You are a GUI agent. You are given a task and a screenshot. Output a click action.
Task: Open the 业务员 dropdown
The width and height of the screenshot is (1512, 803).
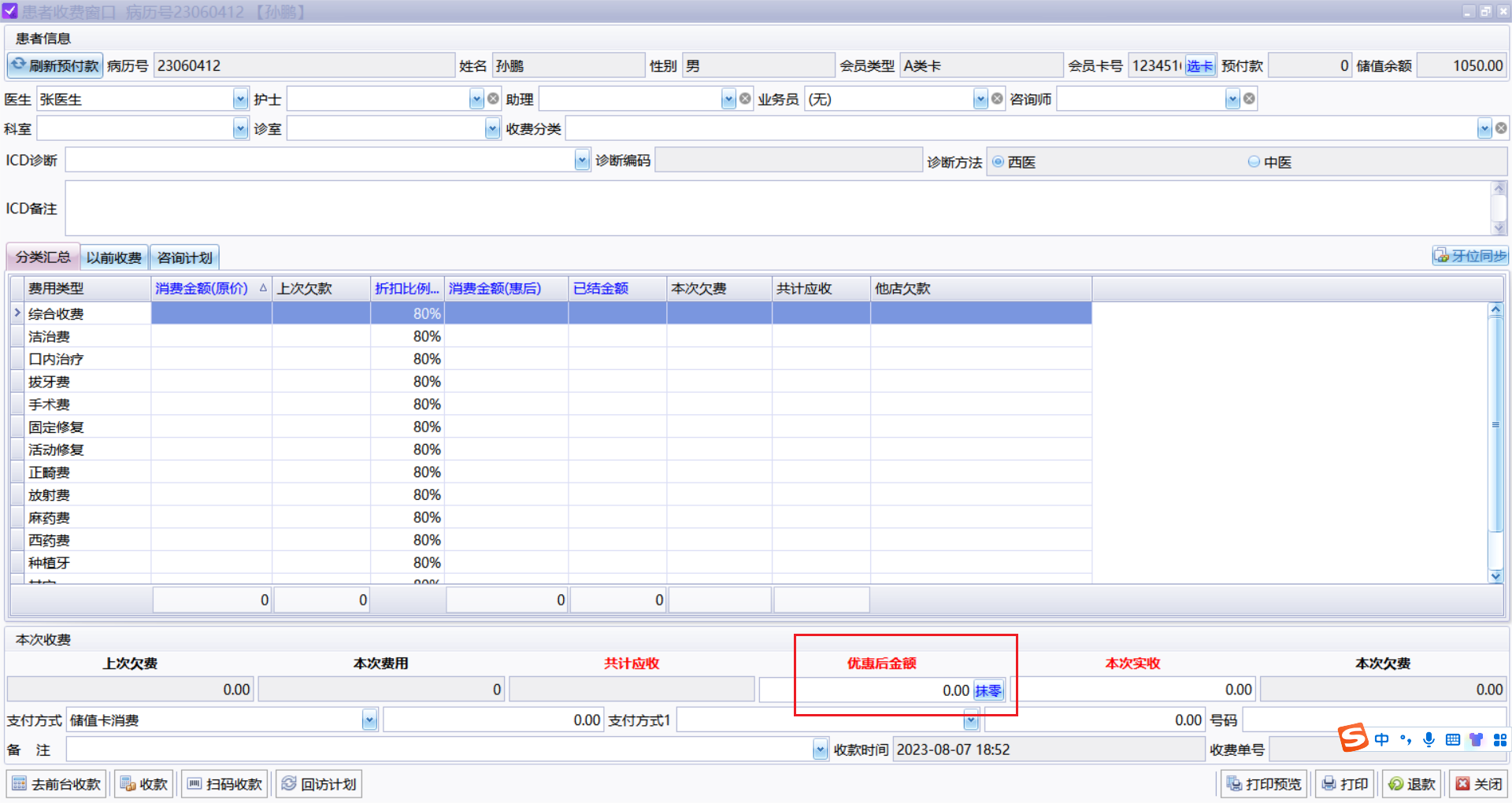tap(980, 99)
